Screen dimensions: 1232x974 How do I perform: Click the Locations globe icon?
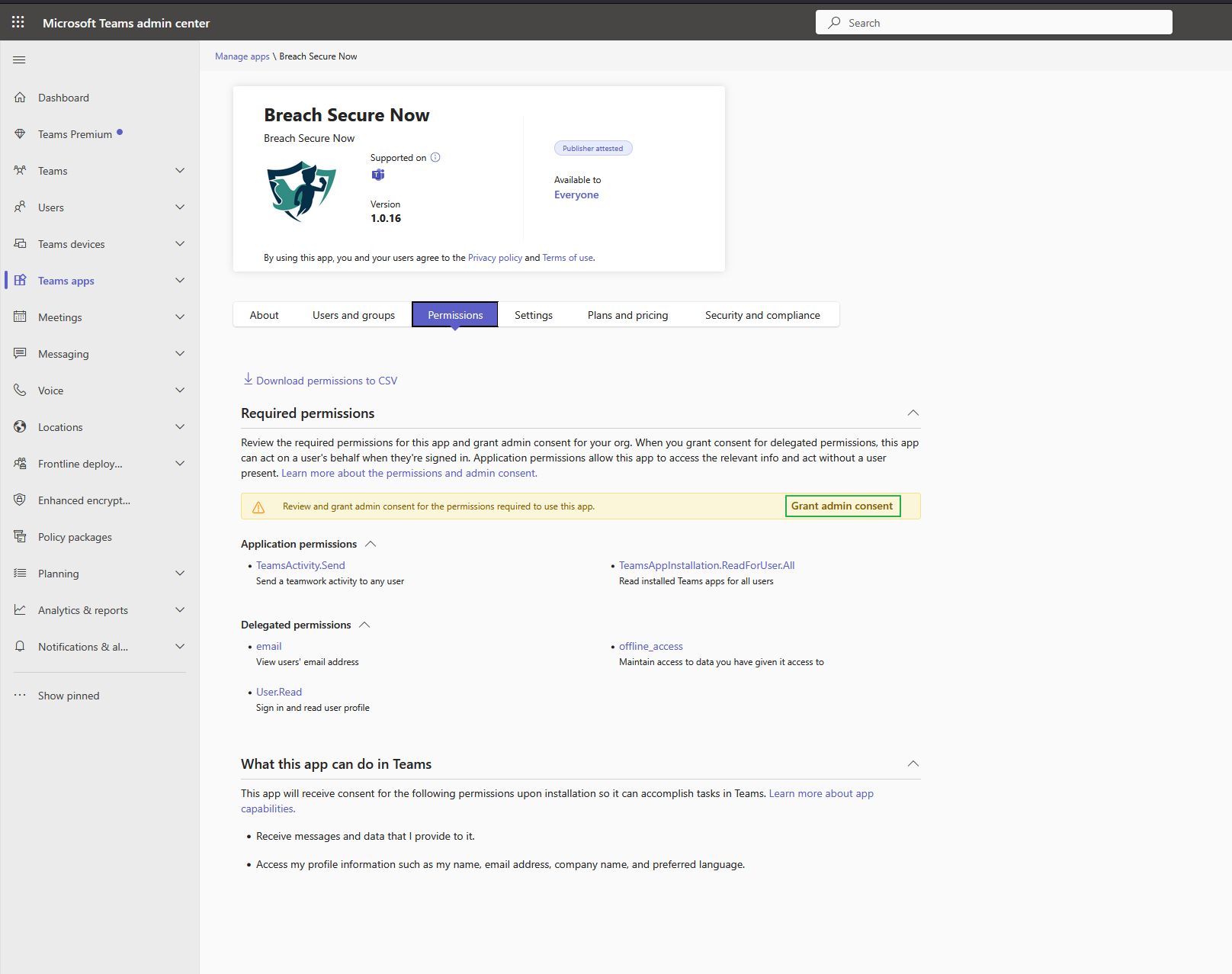20,427
